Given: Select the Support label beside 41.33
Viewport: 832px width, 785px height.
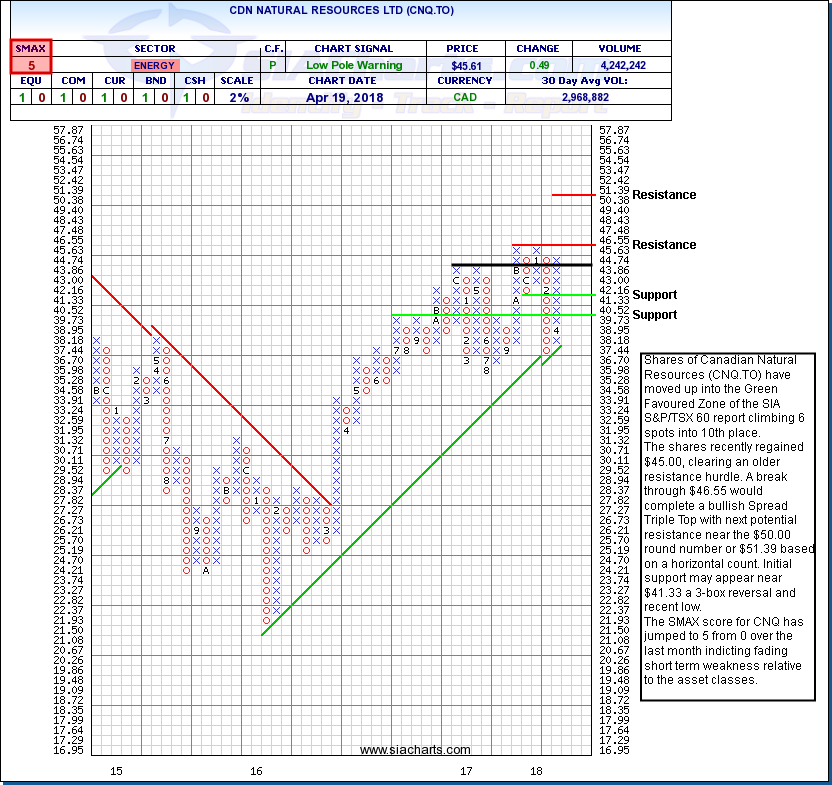Looking at the screenshot, I should click(654, 295).
